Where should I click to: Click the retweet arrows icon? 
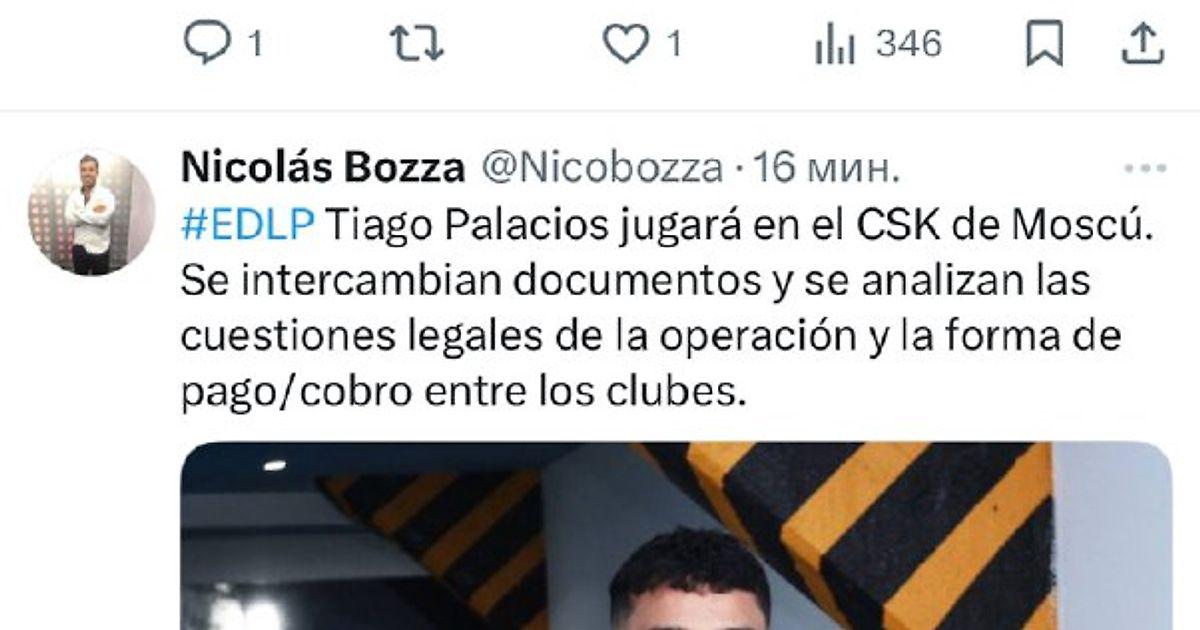(415, 45)
